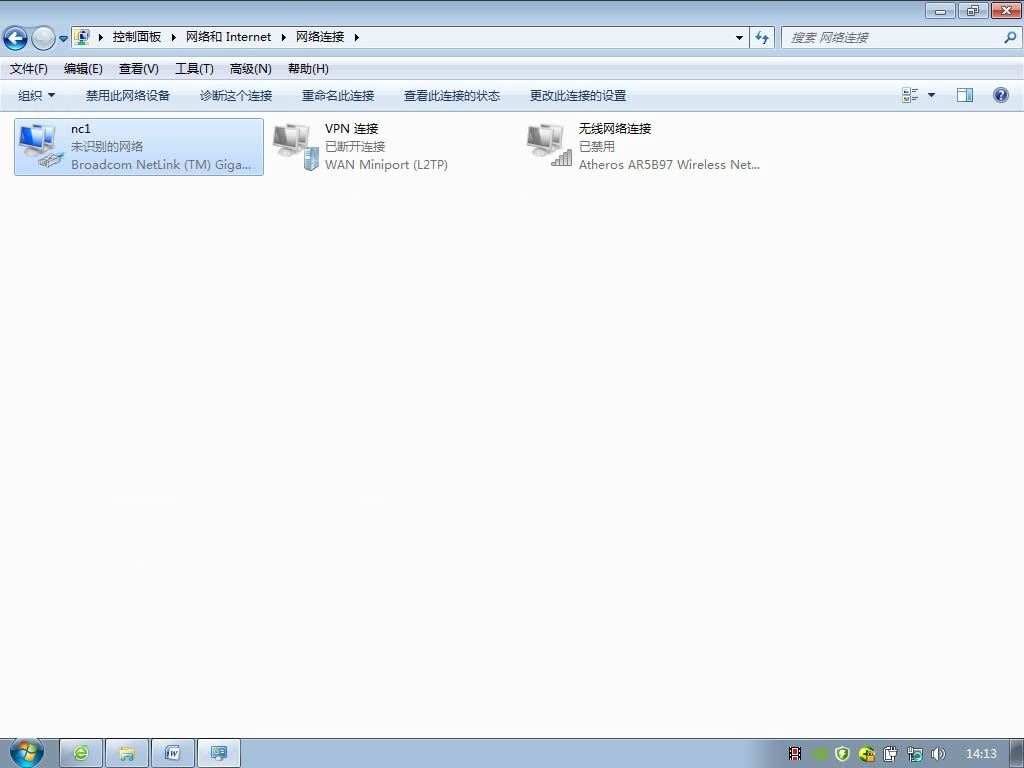Click the volume speaker tray icon

point(938,754)
